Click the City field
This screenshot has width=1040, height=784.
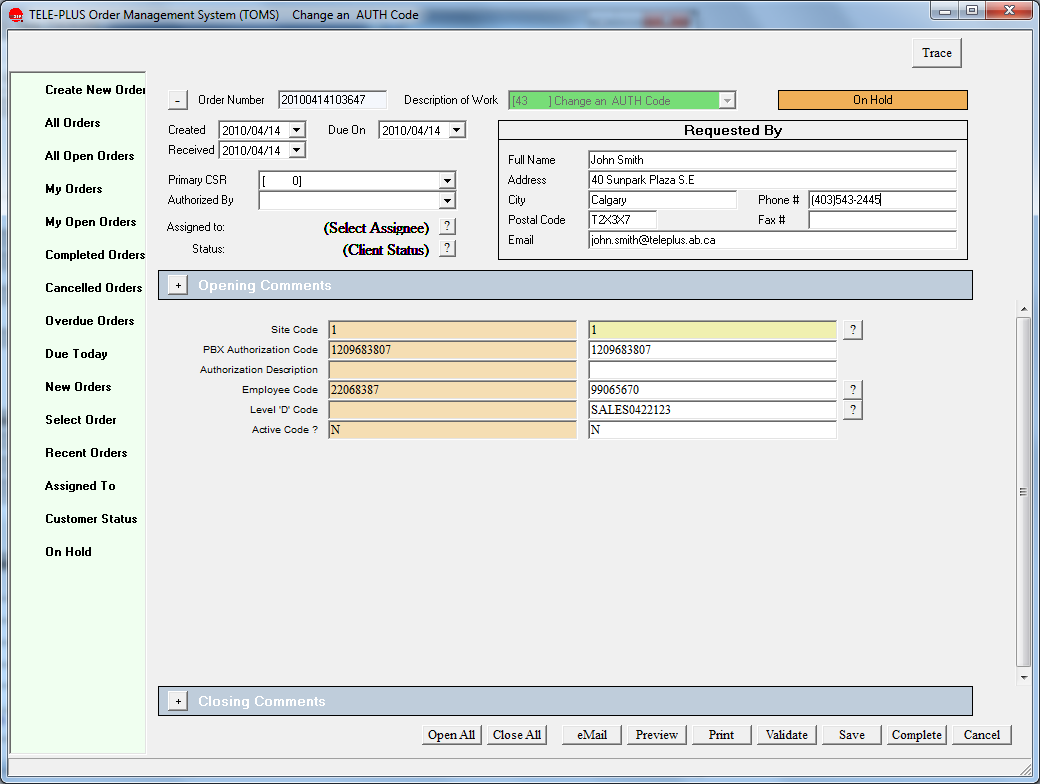click(663, 200)
